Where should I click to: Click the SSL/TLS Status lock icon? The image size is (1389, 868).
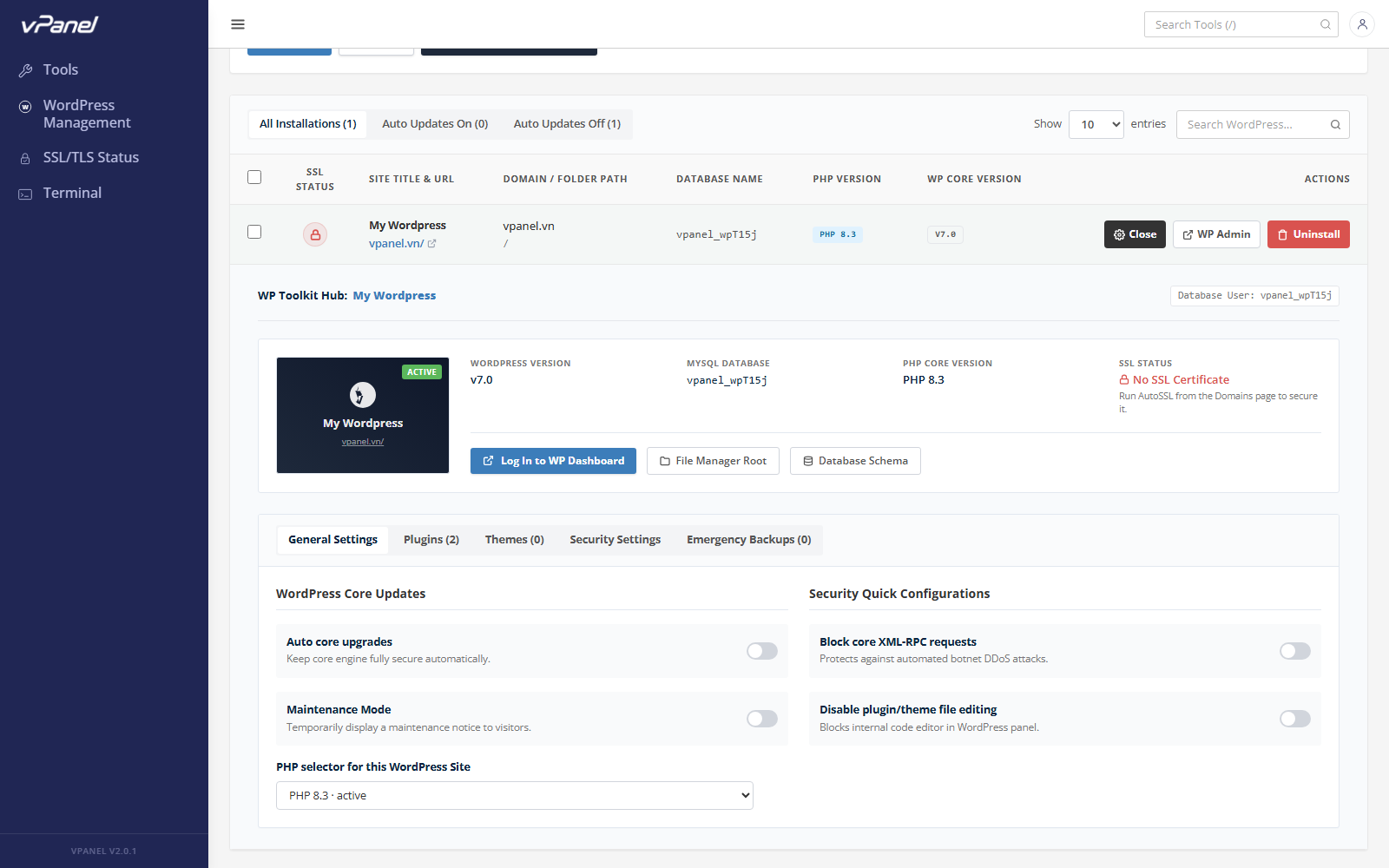pyautogui.click(x=25, y=159)
